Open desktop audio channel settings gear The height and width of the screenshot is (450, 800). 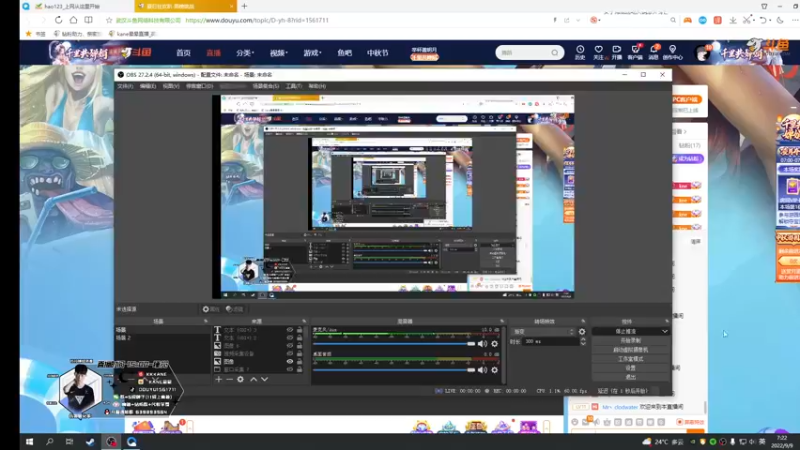(494, 370)
